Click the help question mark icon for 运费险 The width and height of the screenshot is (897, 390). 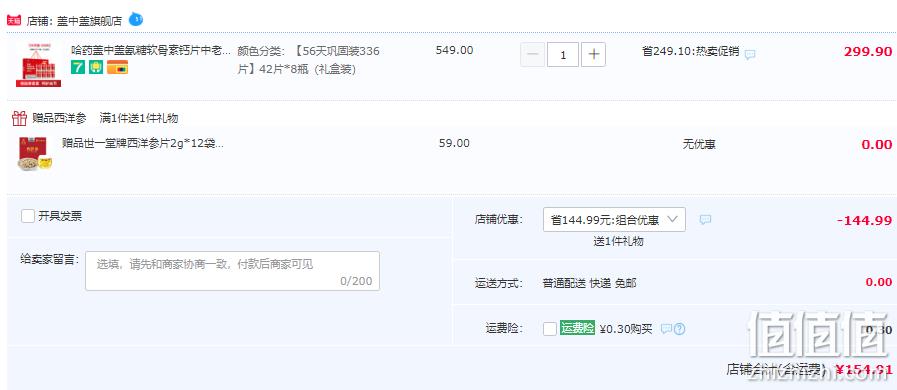click(x=679, y=329)
